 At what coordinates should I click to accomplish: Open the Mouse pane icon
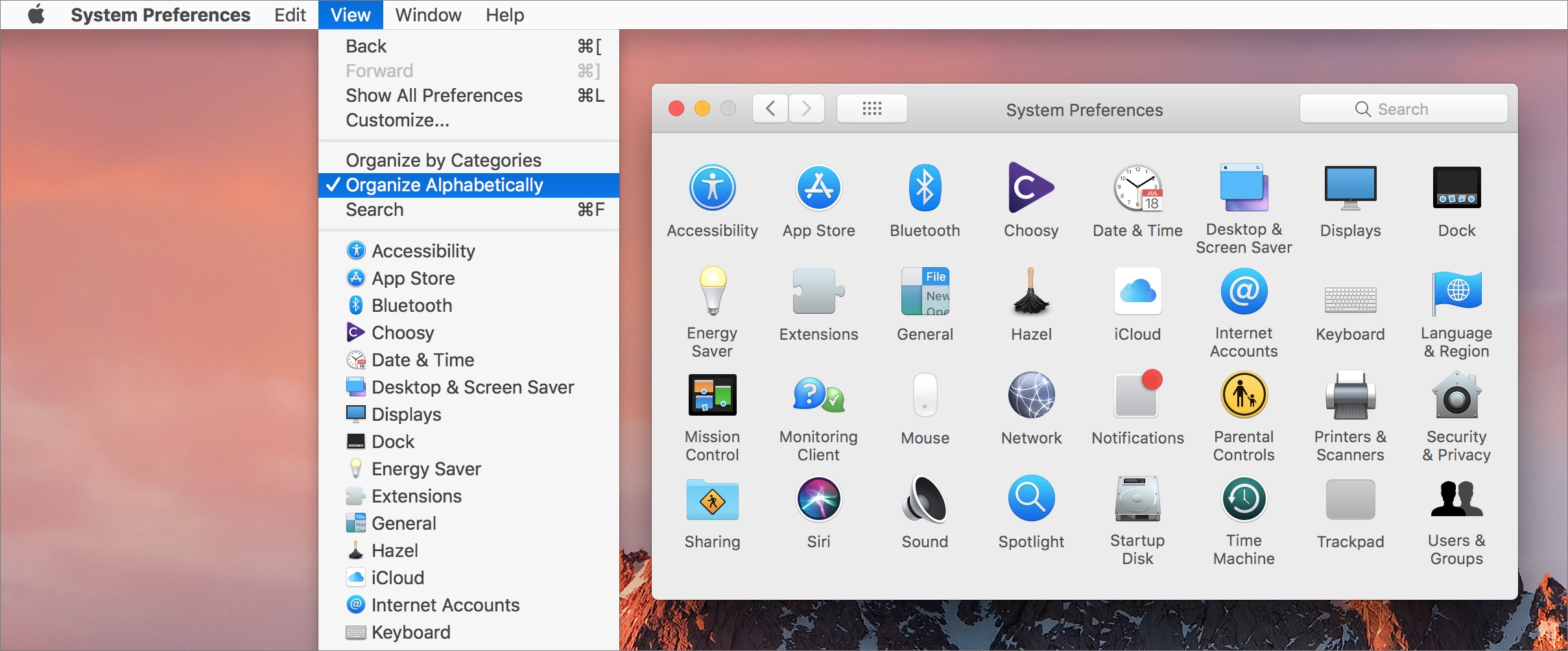tap(925, 395)
